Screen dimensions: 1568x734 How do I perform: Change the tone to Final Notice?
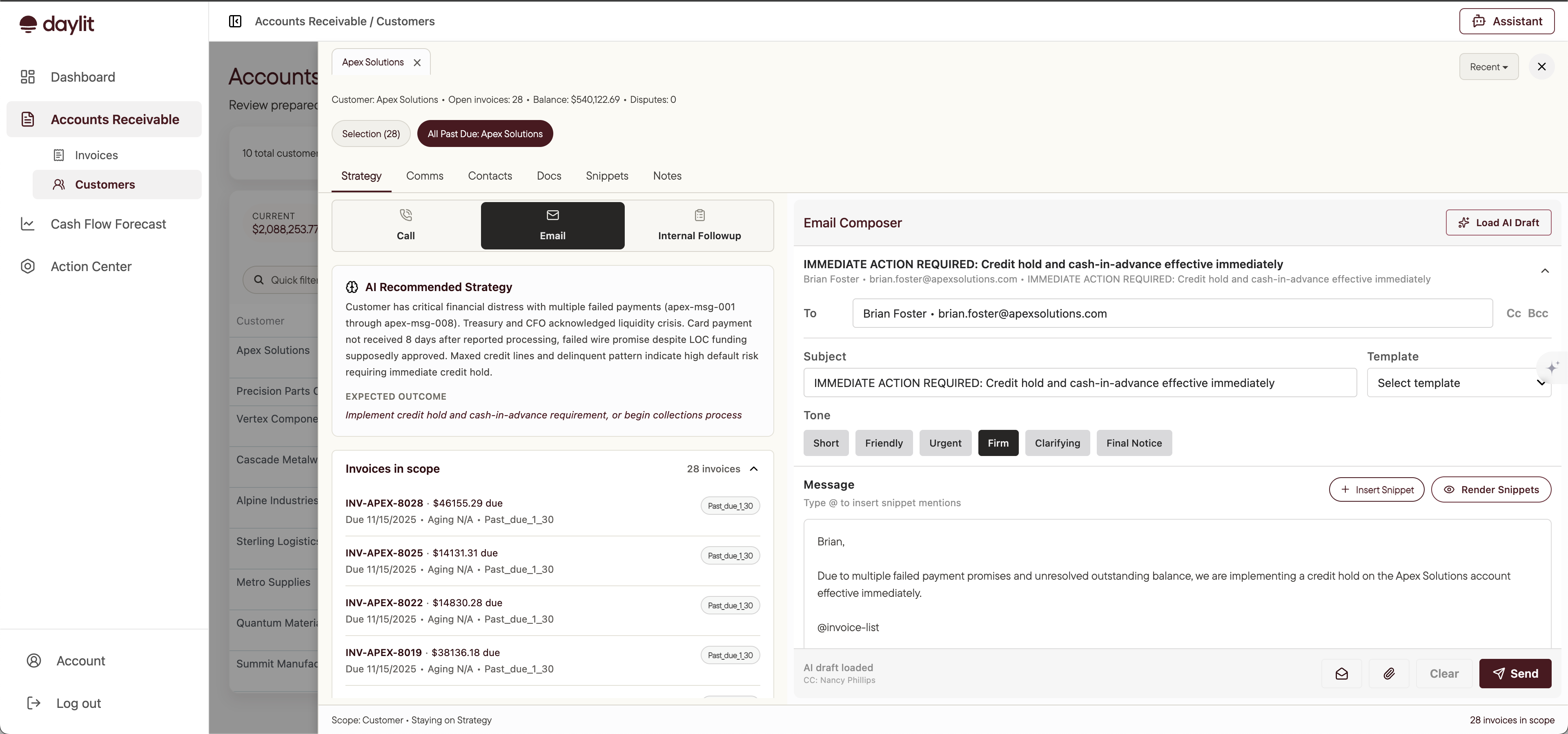pos(1134,443)
